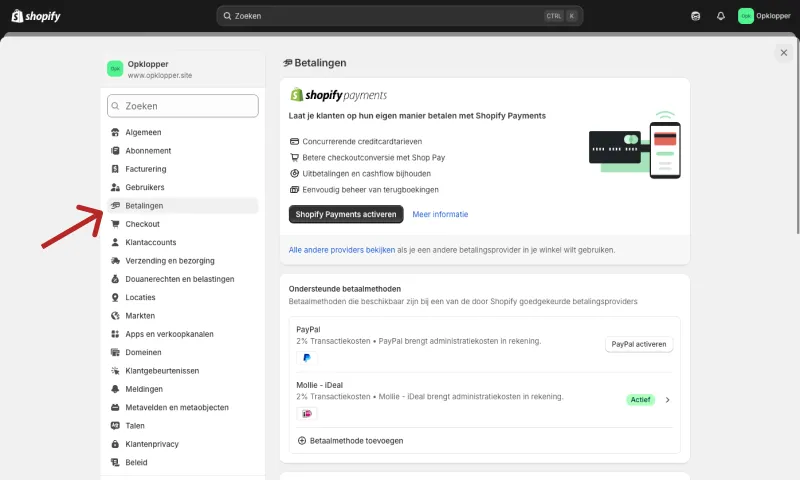This screenshot has height=480, width=800.
Task: Open Abonnement settings
Action: 183,150
